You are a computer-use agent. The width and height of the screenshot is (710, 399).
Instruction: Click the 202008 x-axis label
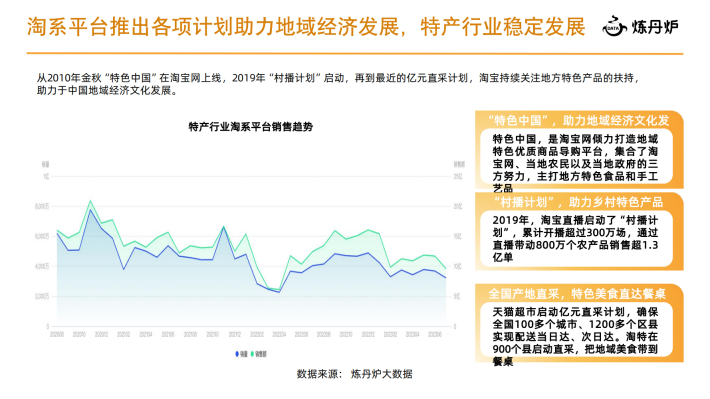tap(57, 334)
